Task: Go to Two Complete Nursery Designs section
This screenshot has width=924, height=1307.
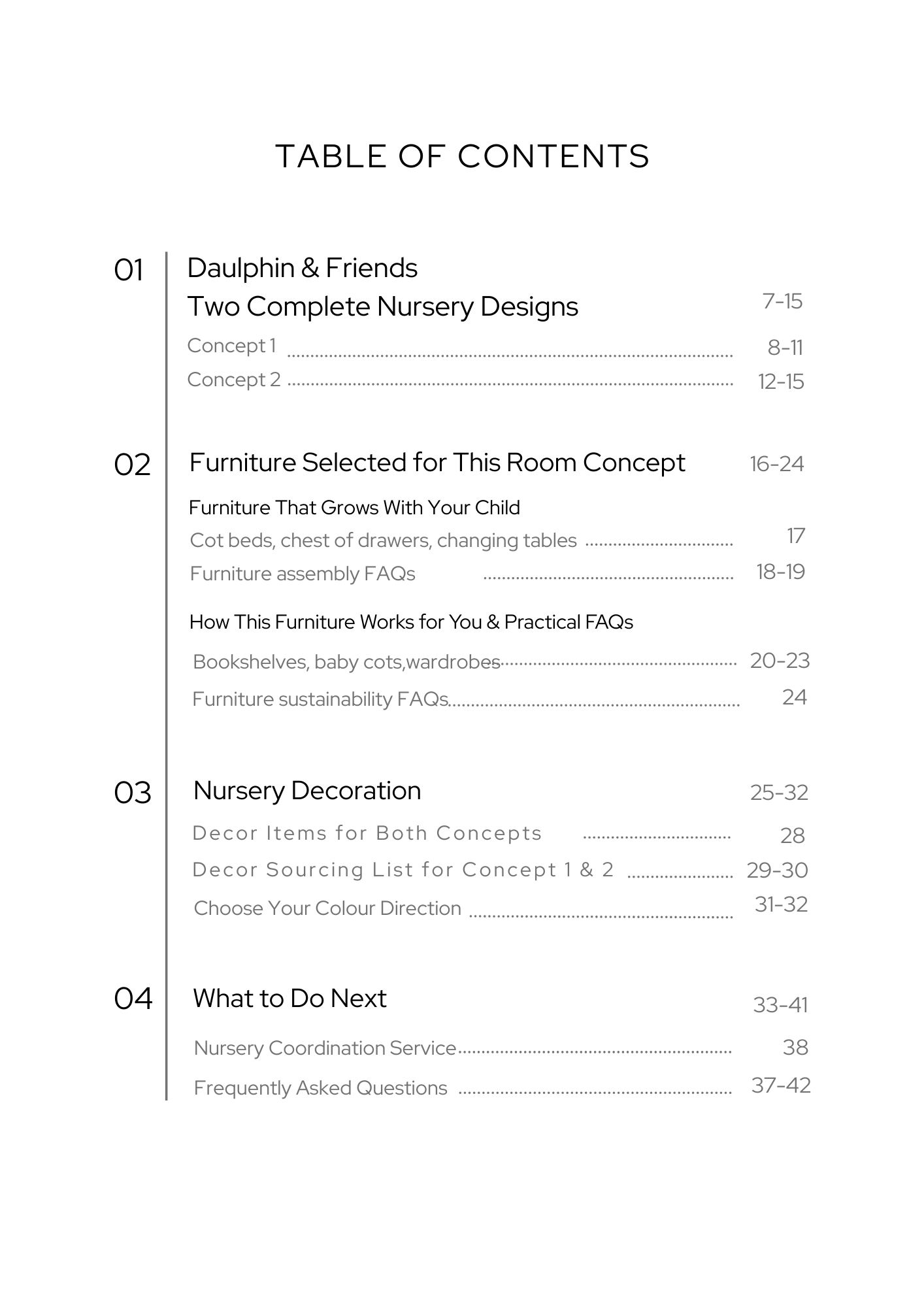Action: (382, 306)
